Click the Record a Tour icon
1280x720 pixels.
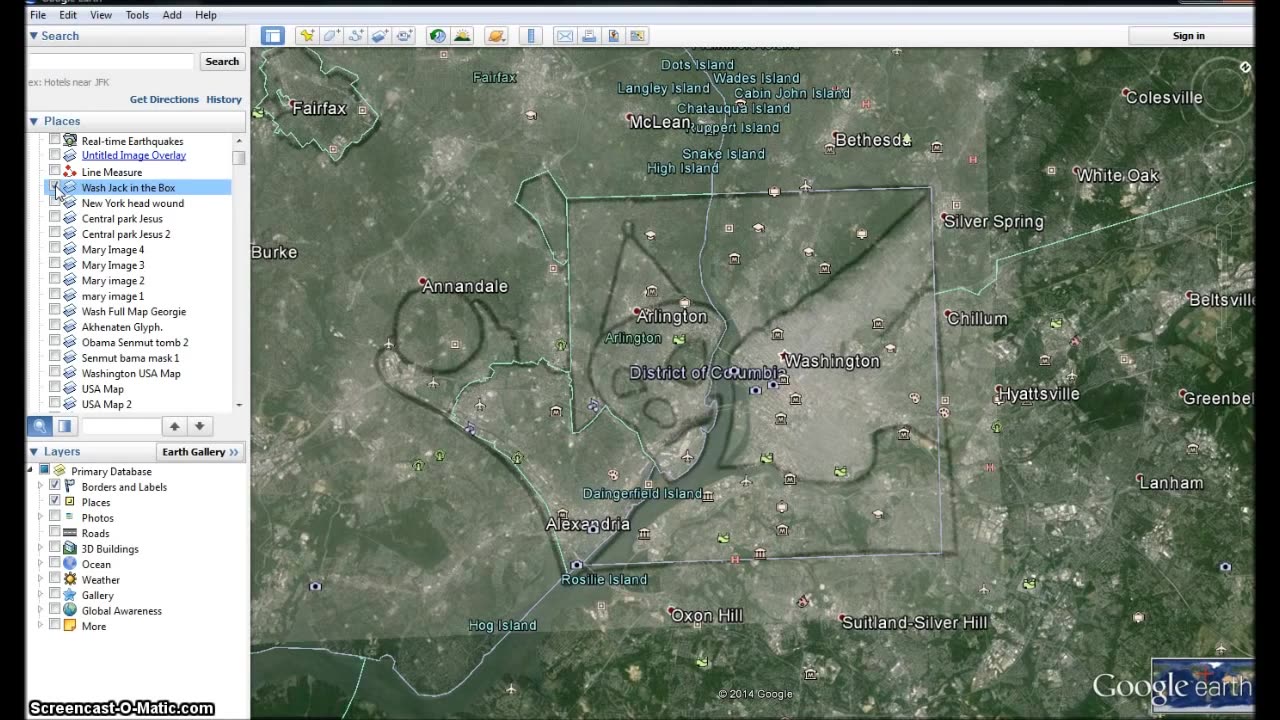coord(403,36)
